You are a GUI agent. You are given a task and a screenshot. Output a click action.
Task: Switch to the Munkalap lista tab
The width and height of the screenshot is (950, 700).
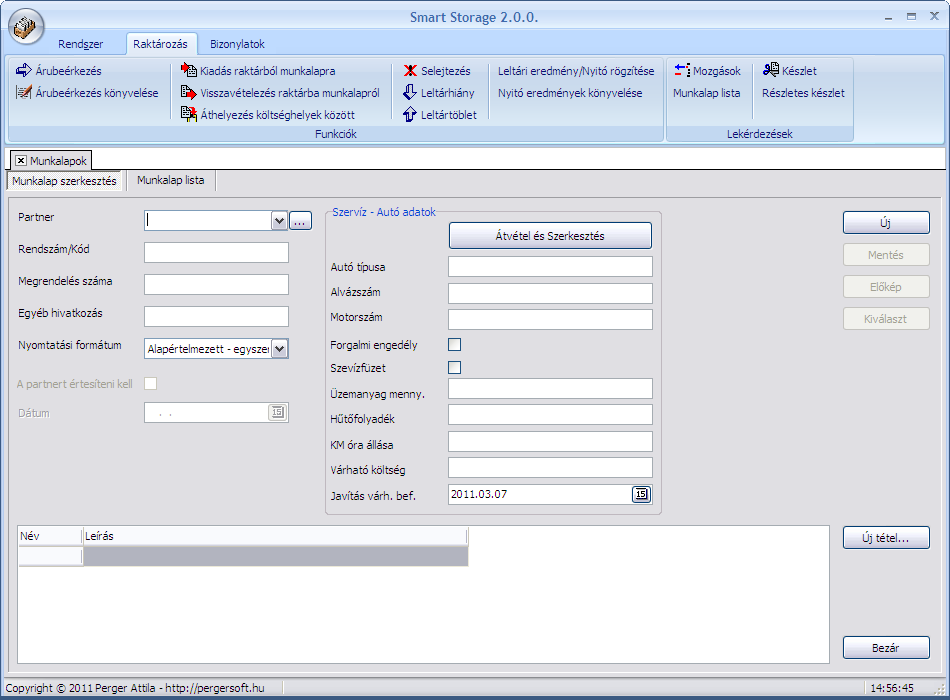(x=171, y=180)
